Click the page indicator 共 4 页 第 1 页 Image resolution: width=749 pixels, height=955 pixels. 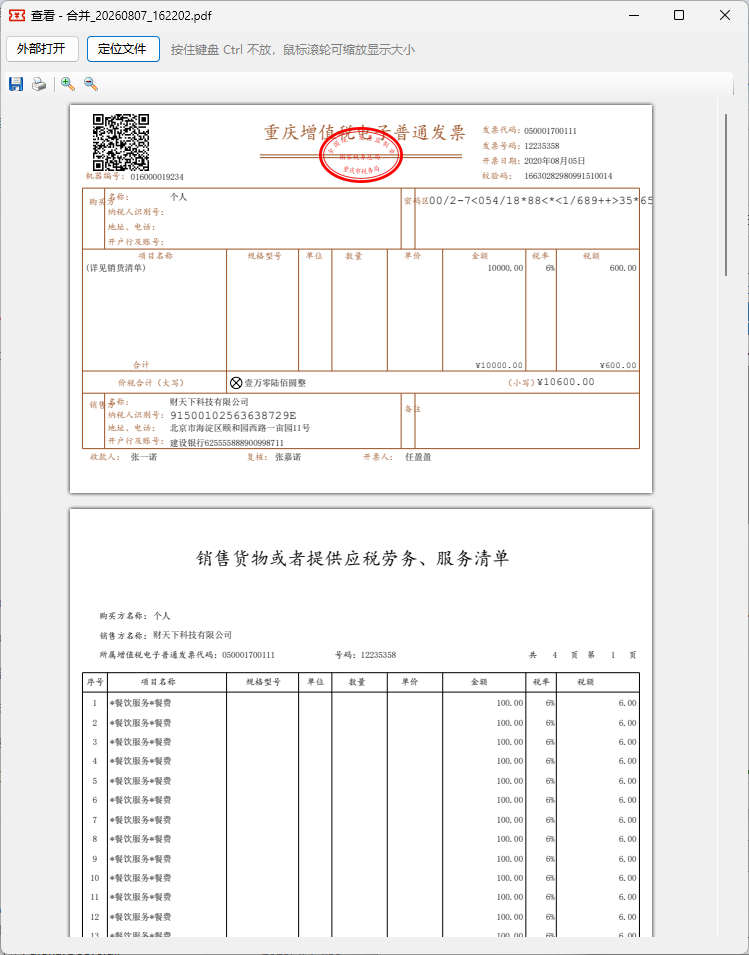click(583, 655)
